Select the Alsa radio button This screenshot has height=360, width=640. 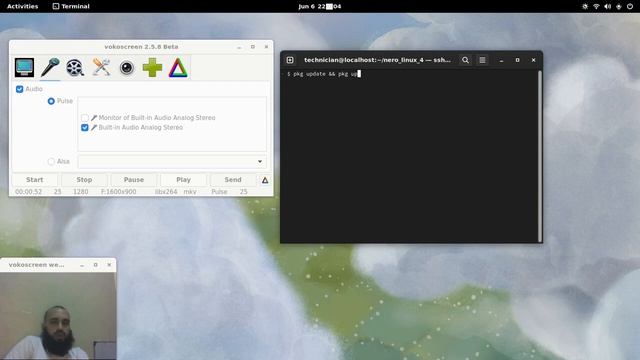coord(51,162)
